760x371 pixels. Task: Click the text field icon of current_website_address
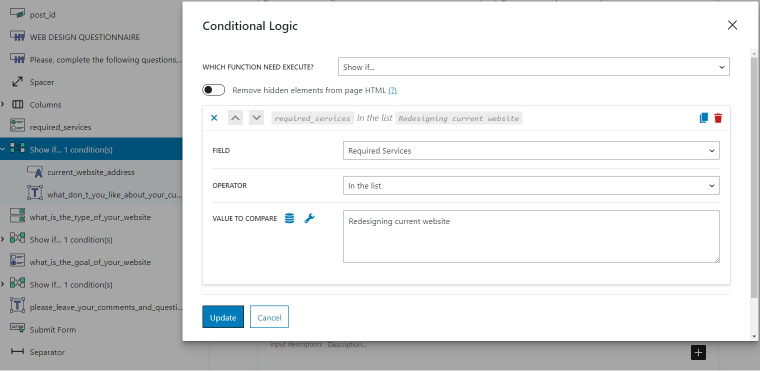pyautogui.click(x=35, y=171)
